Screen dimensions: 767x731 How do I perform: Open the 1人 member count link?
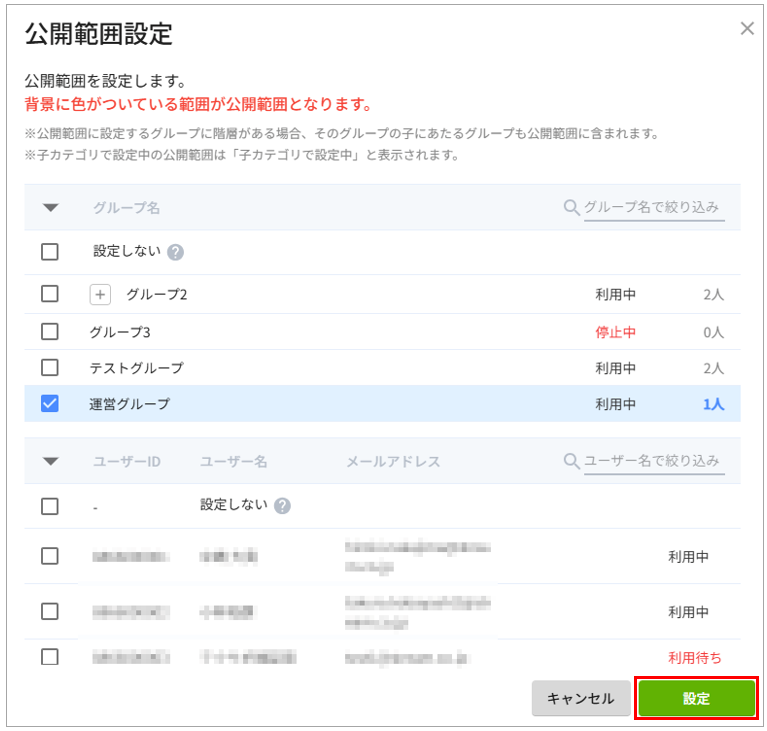point(712,404)
